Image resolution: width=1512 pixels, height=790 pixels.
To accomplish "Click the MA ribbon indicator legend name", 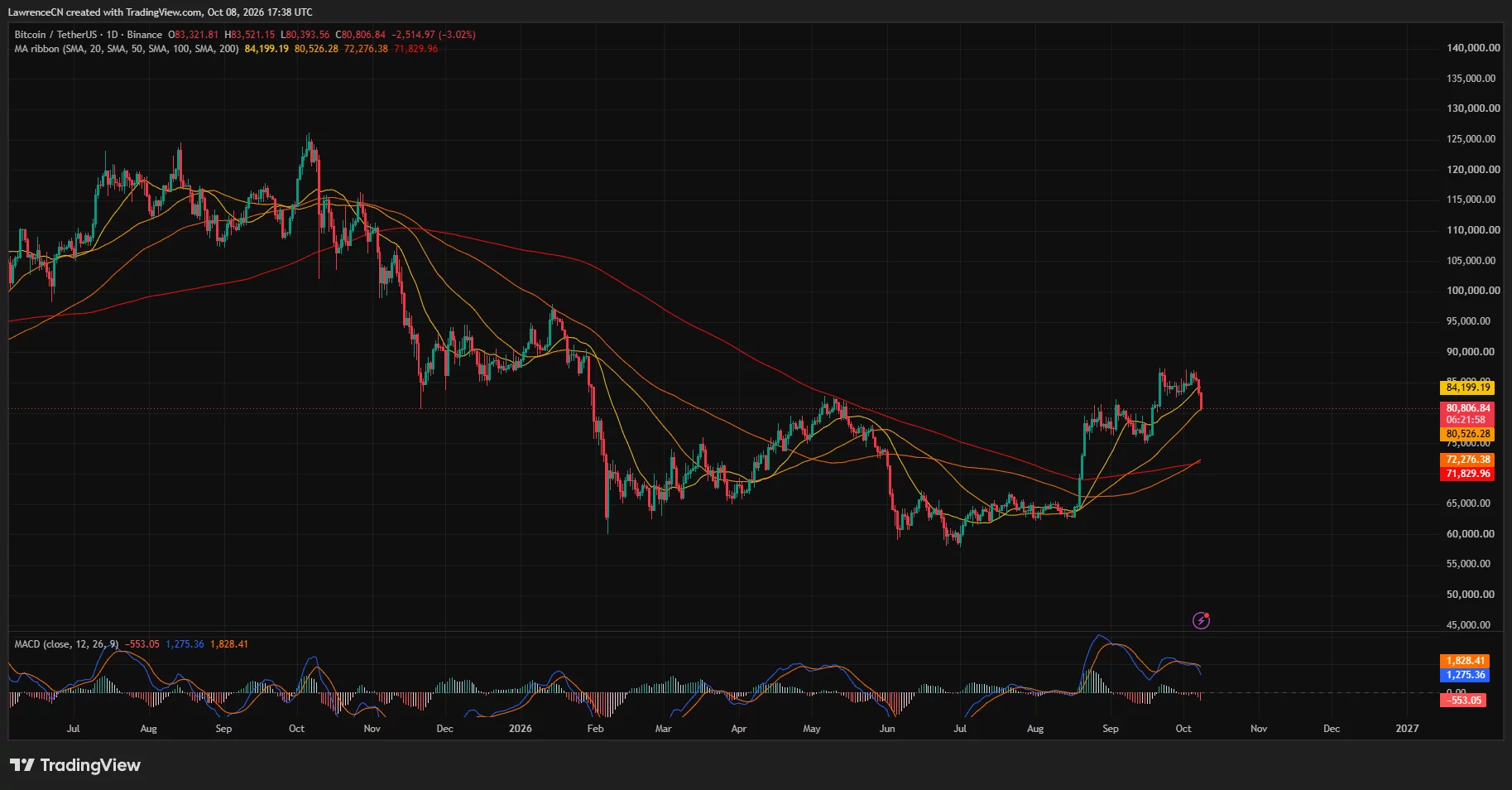I will coord(127,49).
